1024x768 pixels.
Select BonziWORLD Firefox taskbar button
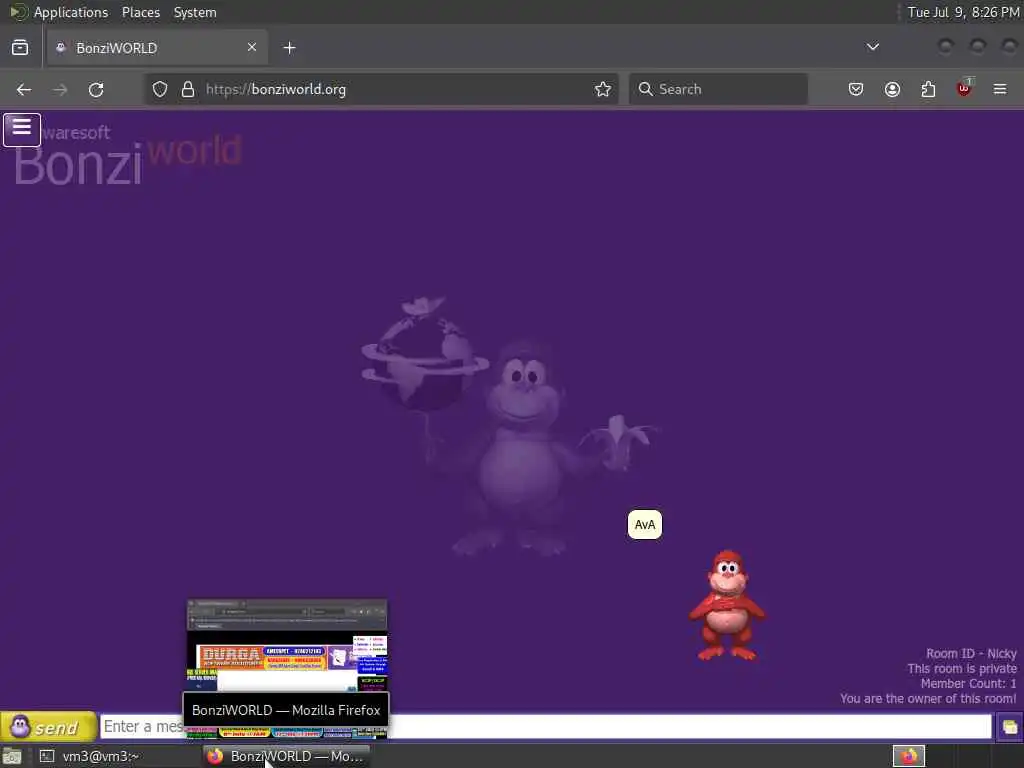(286, 756)
